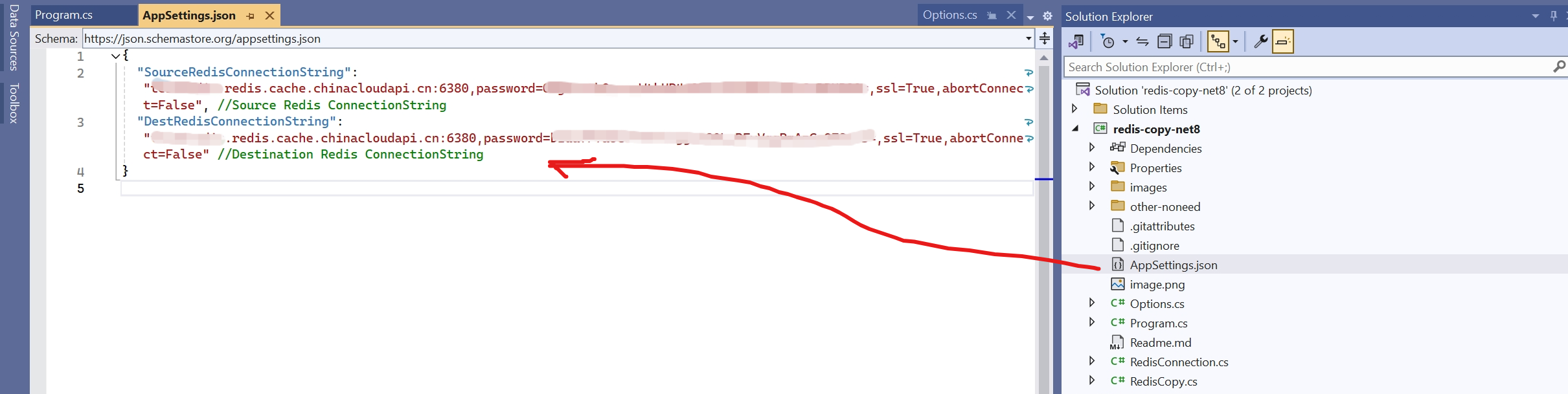
Task: Open Properties wrench icon
Action: [x=1260, y=41]
